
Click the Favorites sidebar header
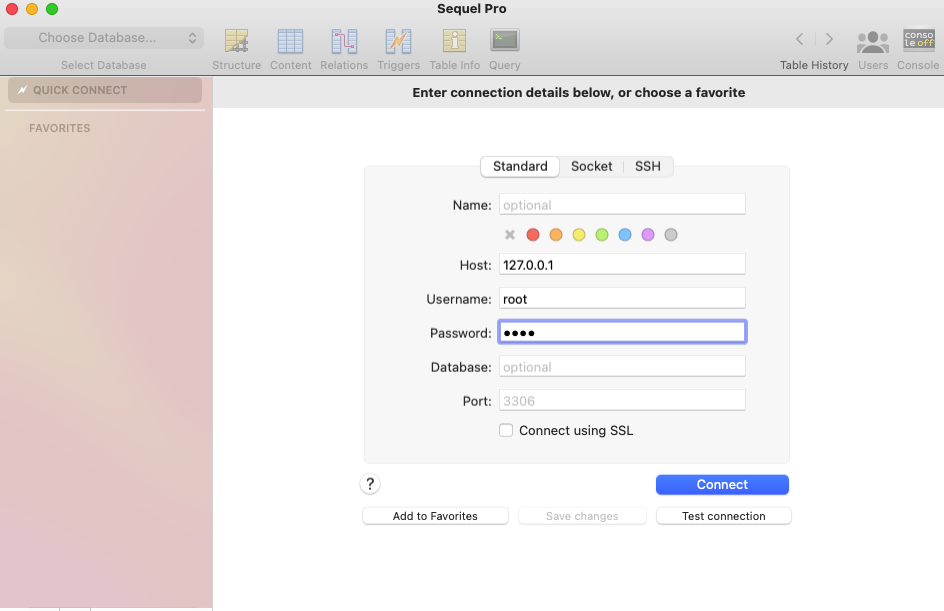60,128
